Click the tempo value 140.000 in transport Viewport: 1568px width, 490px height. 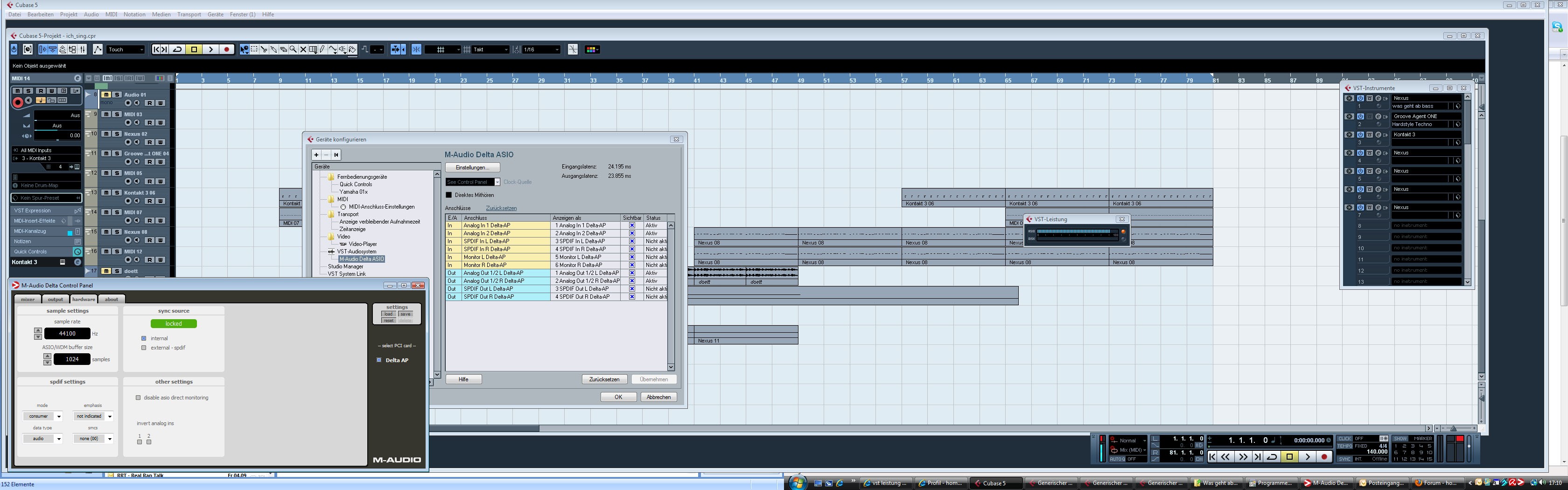click(1377, 452)
